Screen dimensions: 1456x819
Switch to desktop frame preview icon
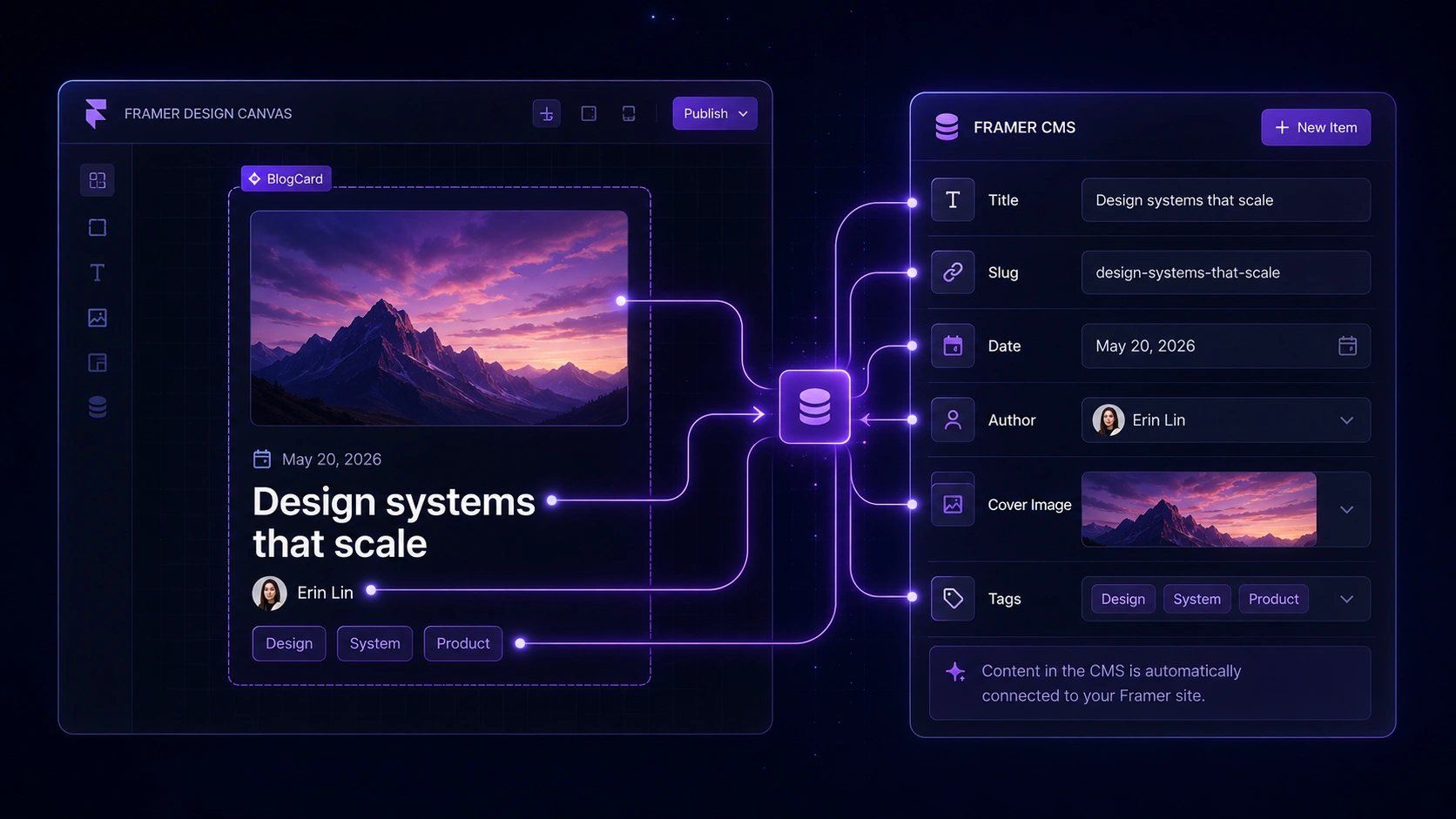coord(589,113)
